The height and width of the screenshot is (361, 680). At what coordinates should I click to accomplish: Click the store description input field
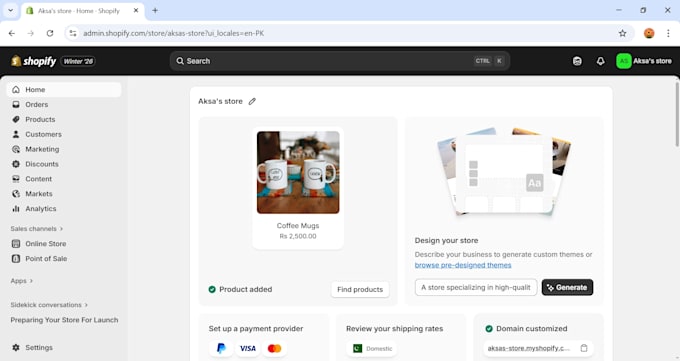point(476,287)
